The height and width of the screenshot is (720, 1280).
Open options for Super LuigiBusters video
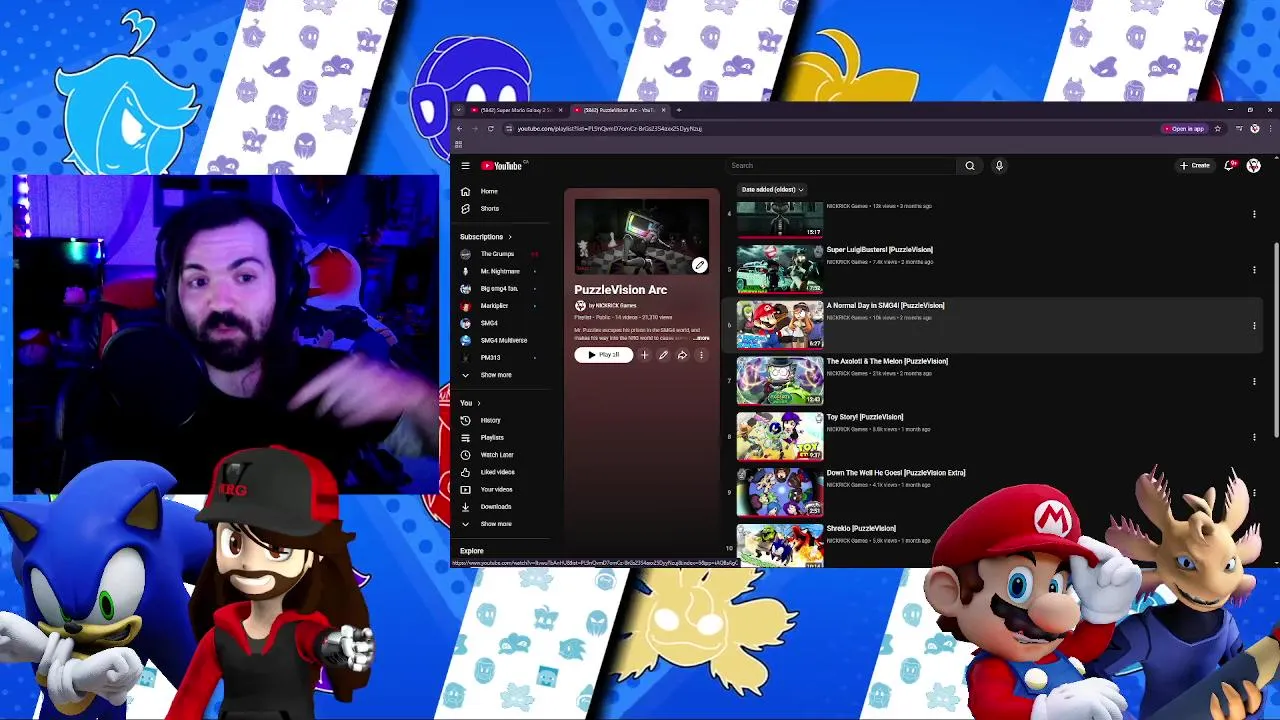1254,270
